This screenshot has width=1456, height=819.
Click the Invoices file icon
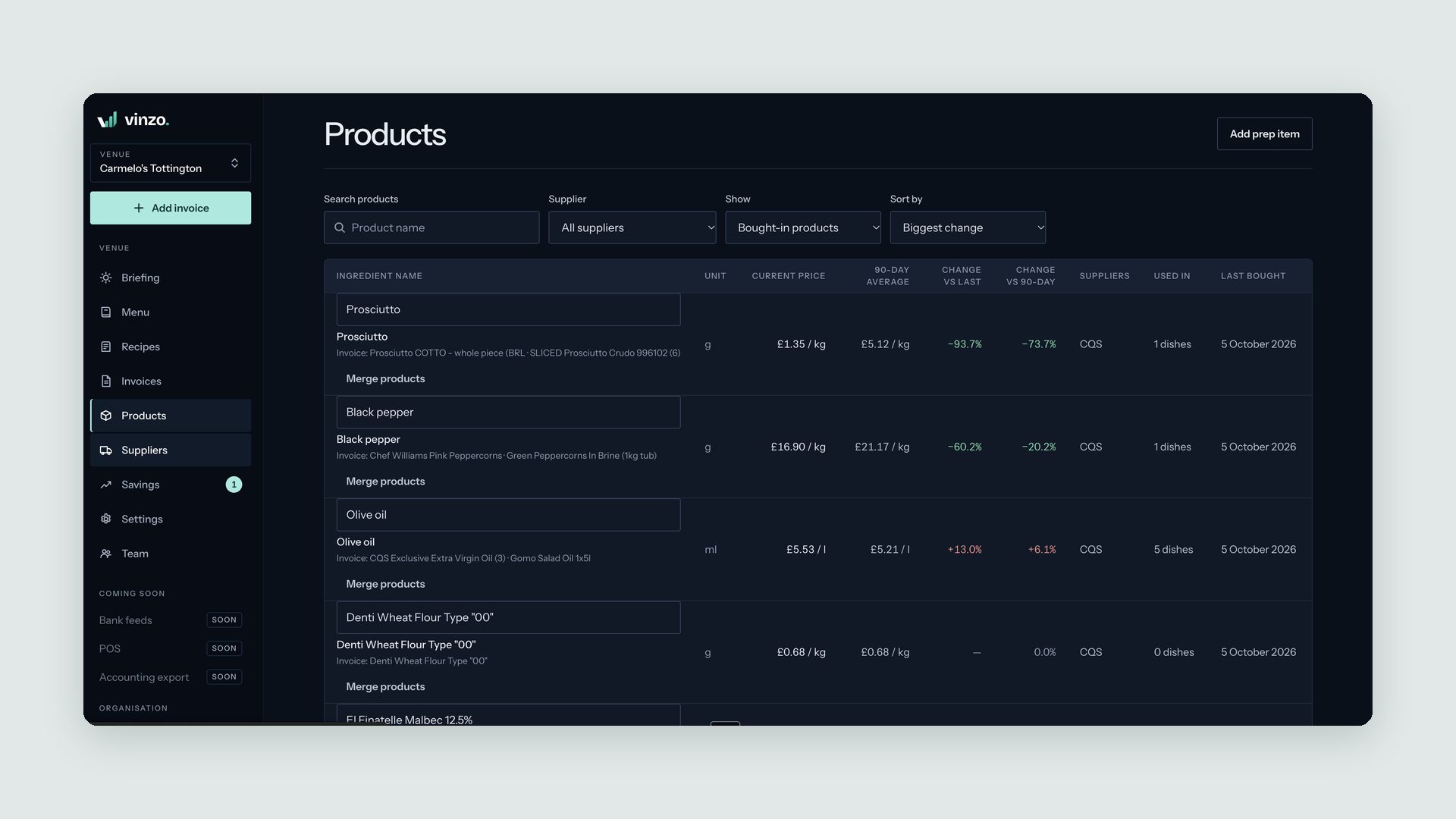(106, 381)
